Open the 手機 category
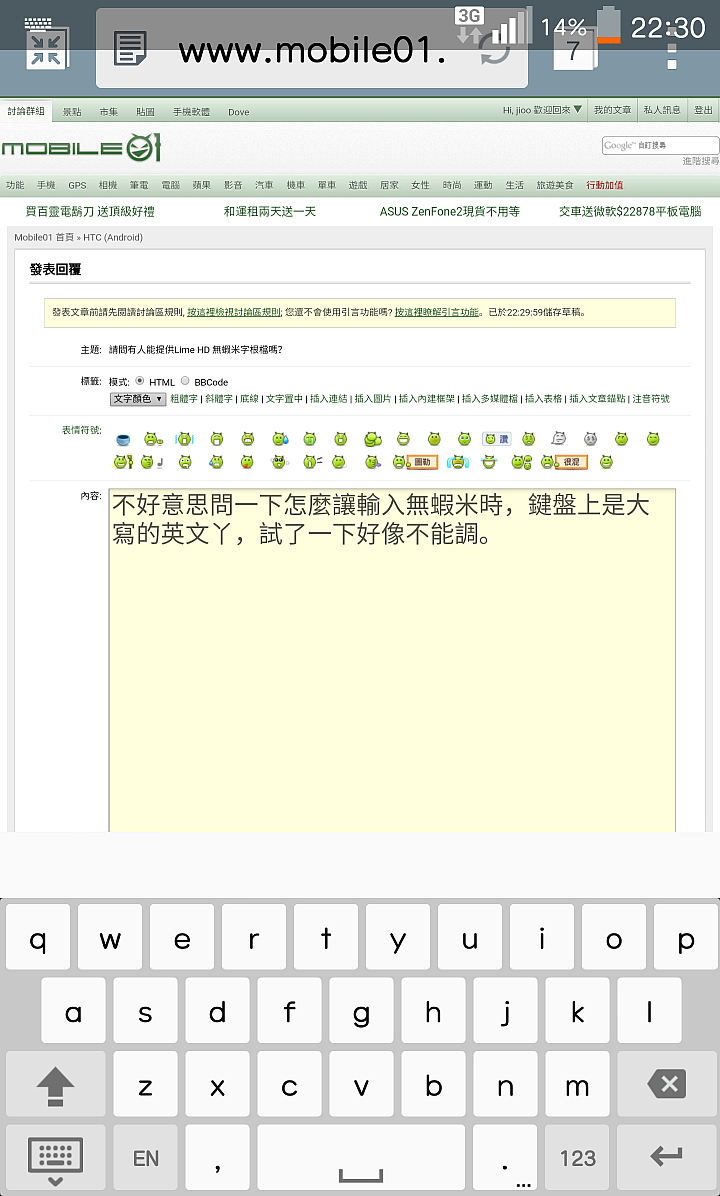The image size is (720, 1196). tap(46, 185)
